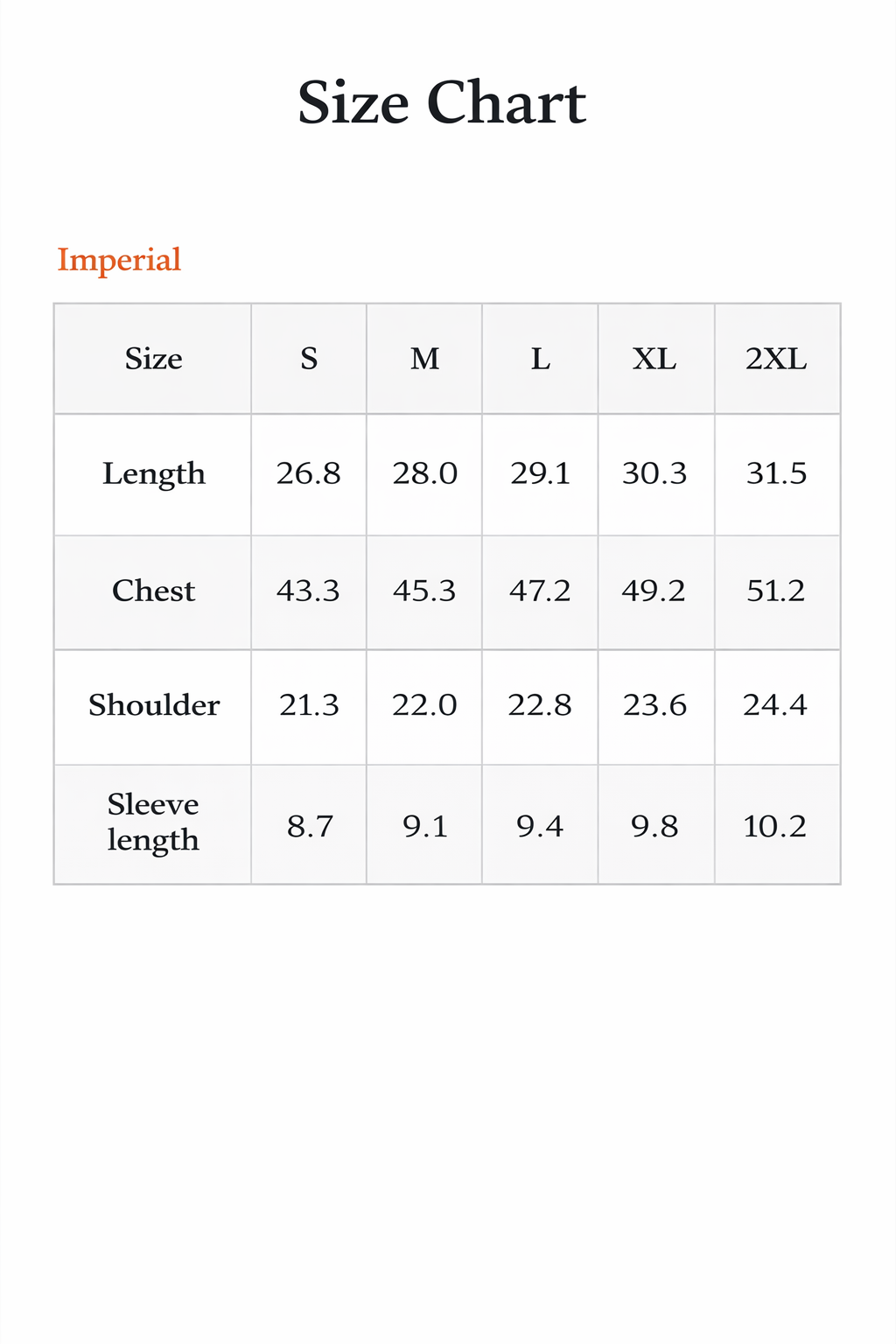
Task: Select the Chest row label
Action: pos(153,591)
